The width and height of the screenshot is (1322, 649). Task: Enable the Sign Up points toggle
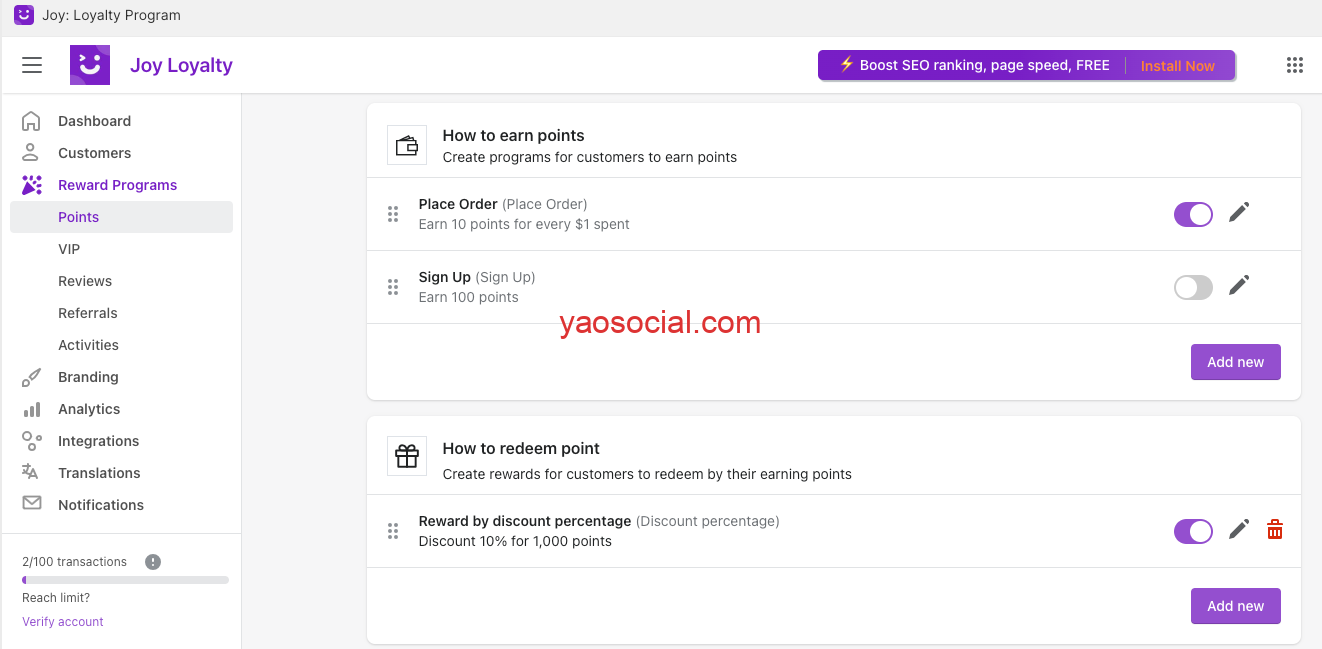click(x=1193, y=287)
